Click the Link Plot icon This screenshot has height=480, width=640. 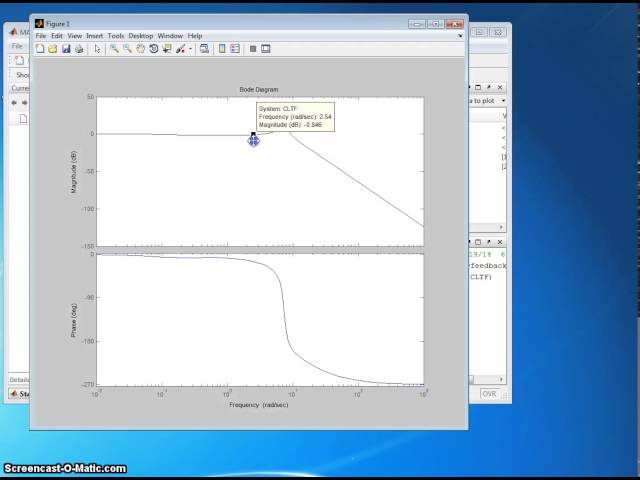204,49
